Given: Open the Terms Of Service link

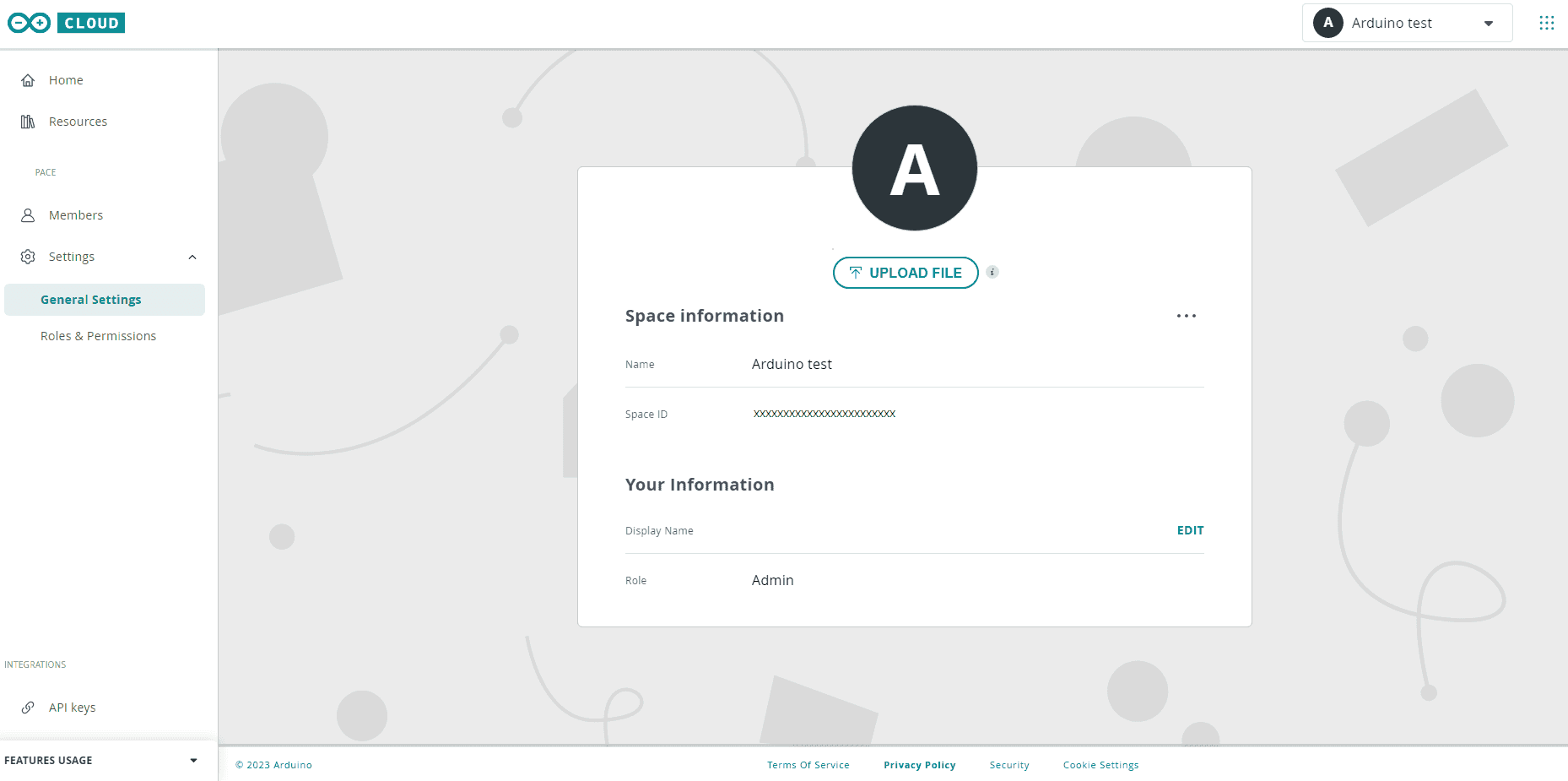Looking at the screenshot, I should pyautogui.click(x=808, y=765).
